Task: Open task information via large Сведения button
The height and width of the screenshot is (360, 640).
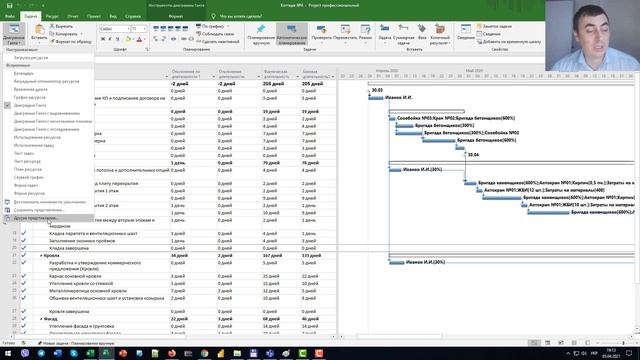Action: (466, 32)
